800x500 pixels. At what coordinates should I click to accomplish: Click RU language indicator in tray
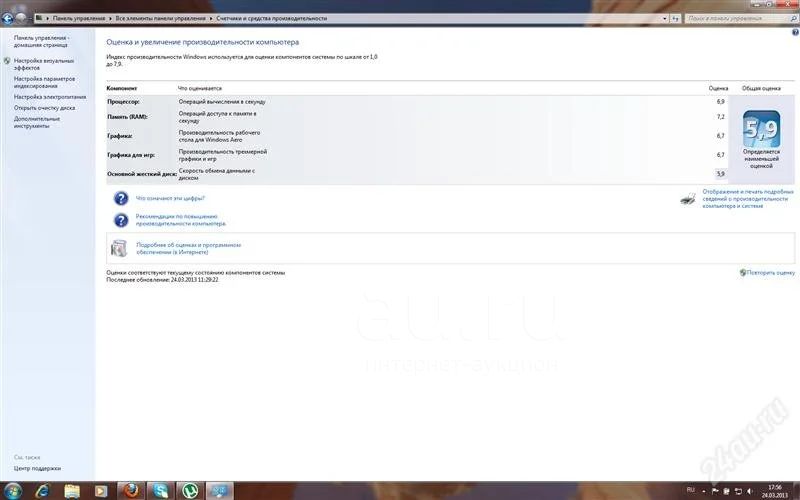point(690,490)
